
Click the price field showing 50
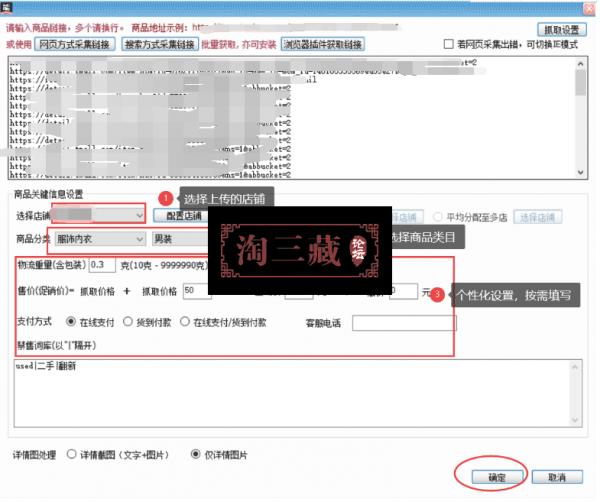coord(196,292)
